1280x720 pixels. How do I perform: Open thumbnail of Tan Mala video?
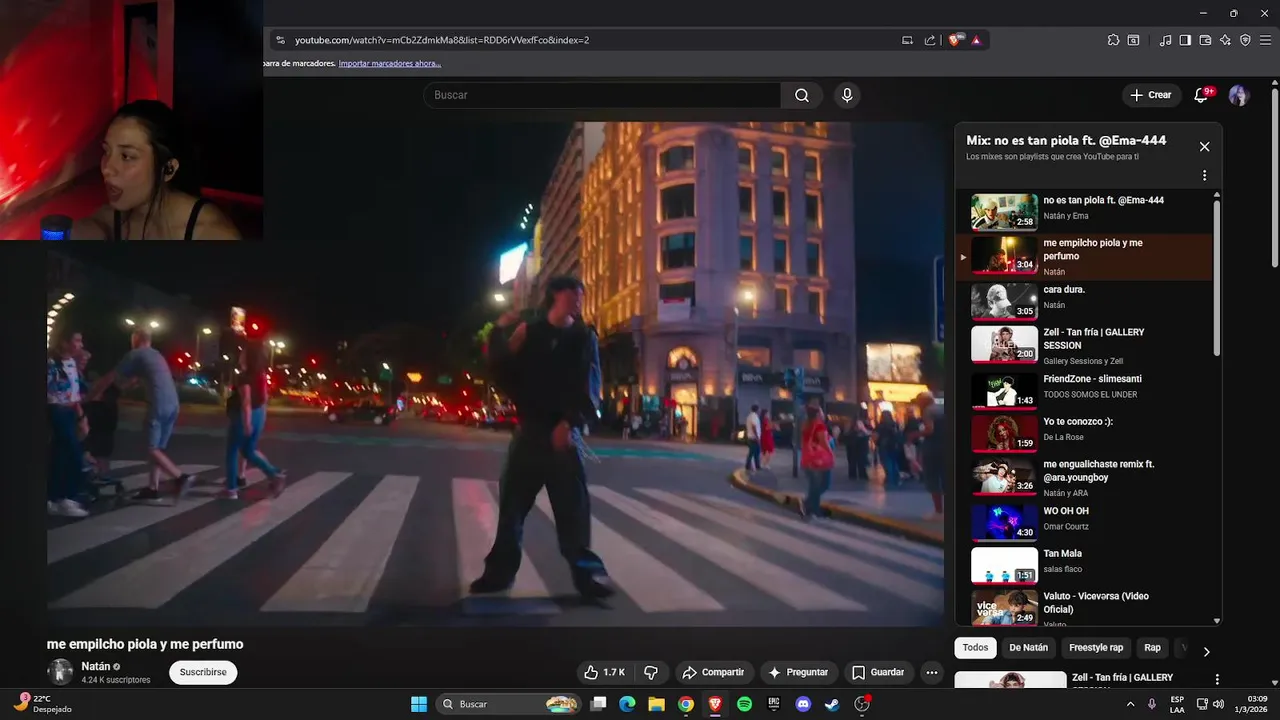click(1004, 566)
